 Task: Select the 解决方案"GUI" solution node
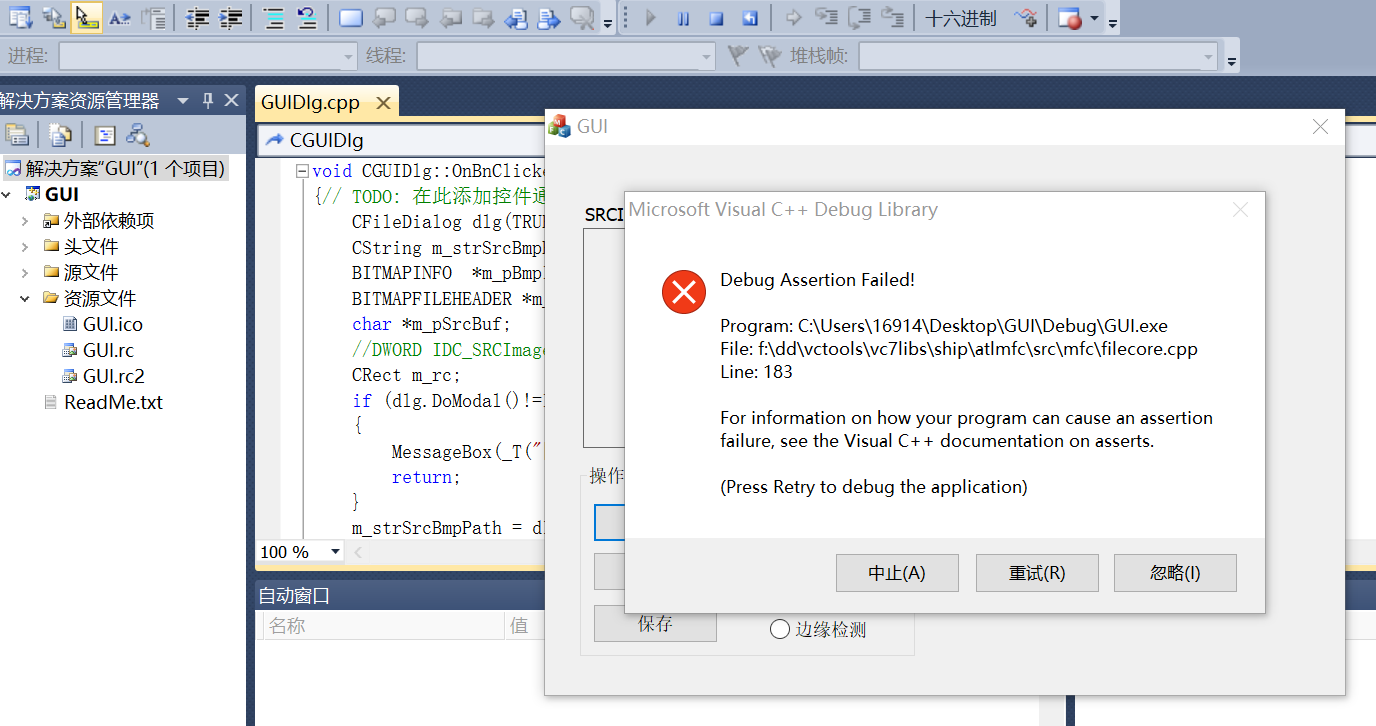(x=115, y=168)
